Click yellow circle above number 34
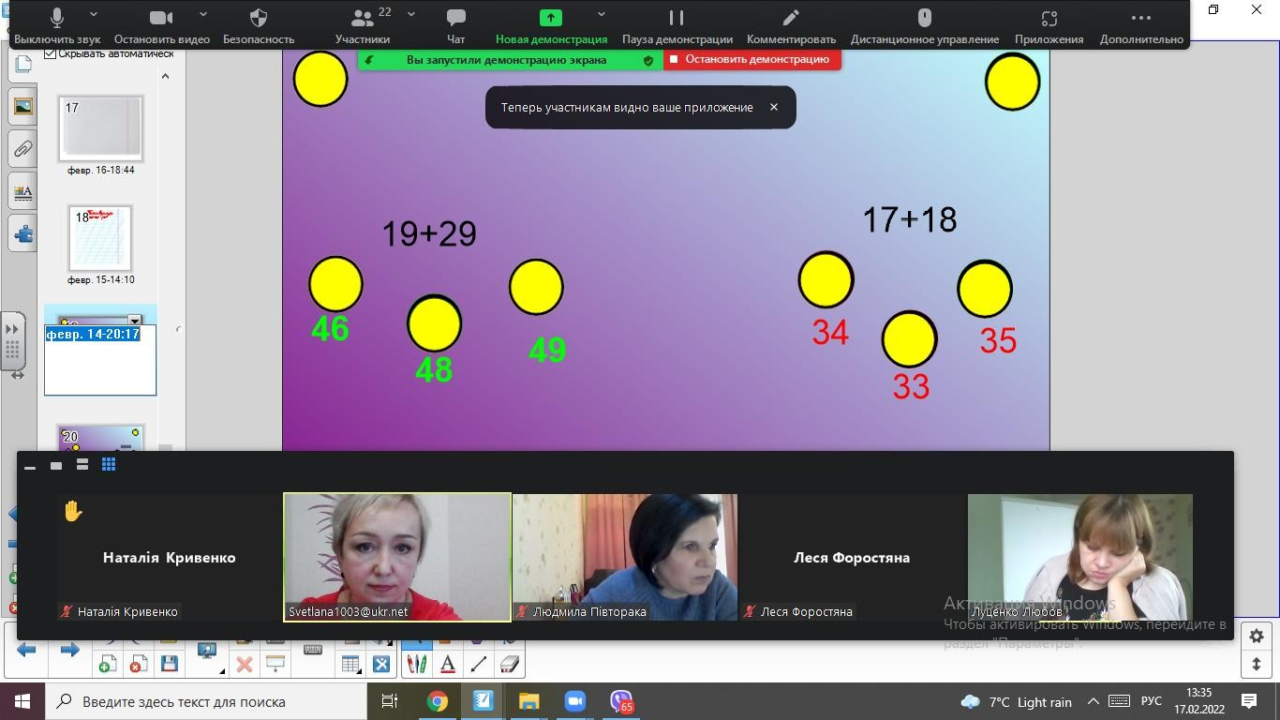Image resolution: width=1280 pixels, height=720 pixels. 826,279
